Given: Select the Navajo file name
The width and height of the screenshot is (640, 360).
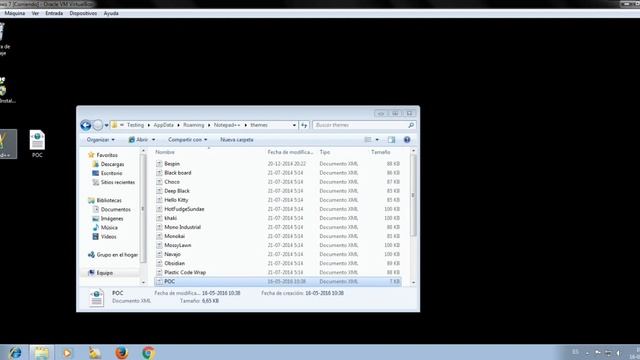Looking at the screenshot, I should [172, 254].
